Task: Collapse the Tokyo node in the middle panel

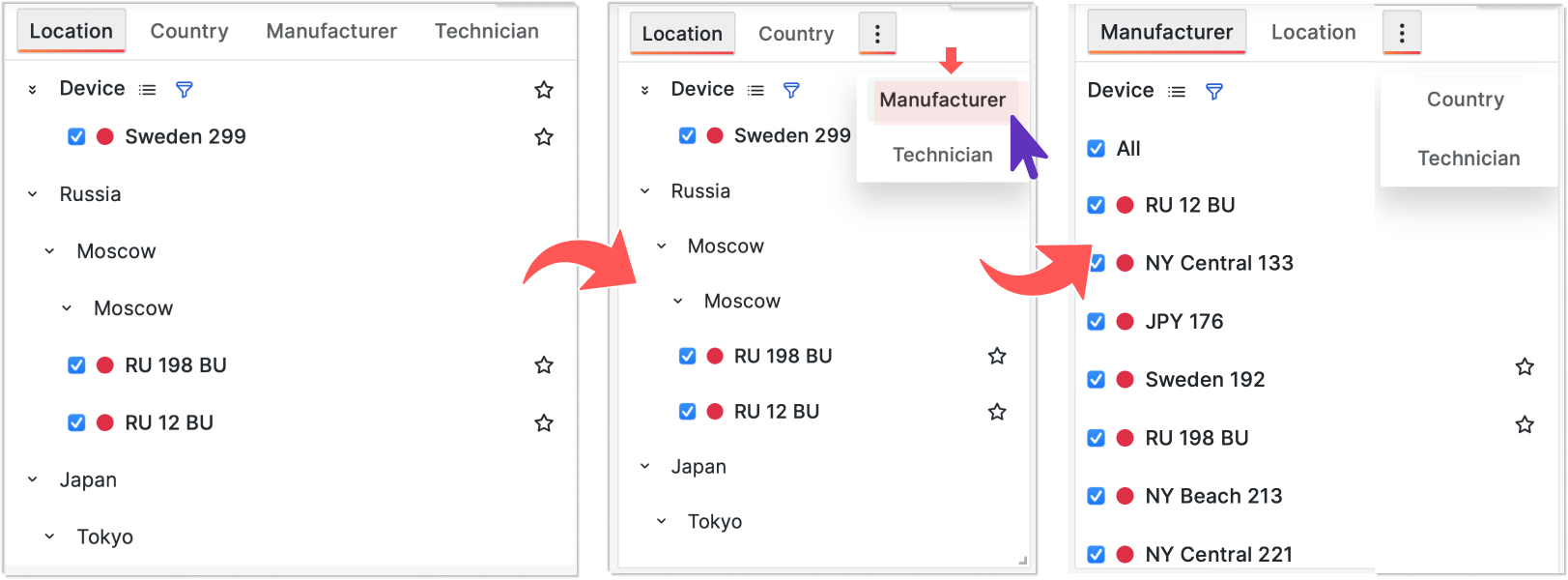Action: point(662,522)
